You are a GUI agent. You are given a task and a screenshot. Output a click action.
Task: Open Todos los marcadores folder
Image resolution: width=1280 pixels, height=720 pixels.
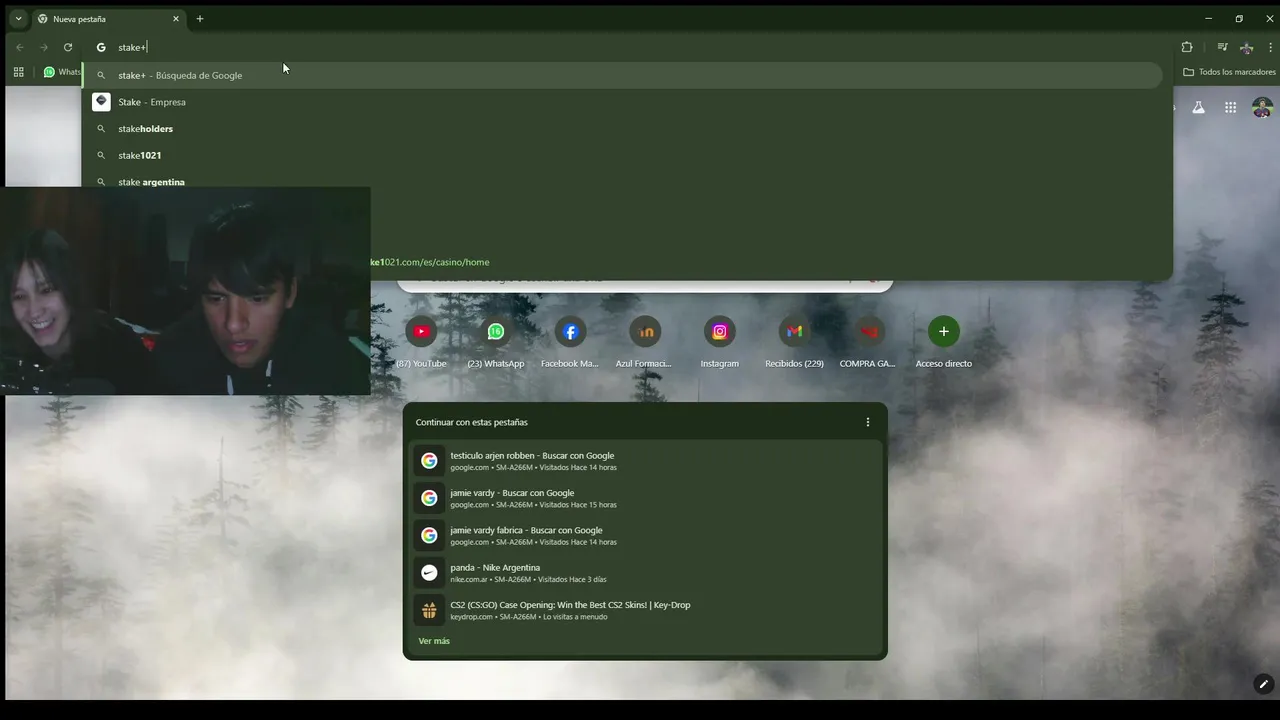(x=1229, y=72)
